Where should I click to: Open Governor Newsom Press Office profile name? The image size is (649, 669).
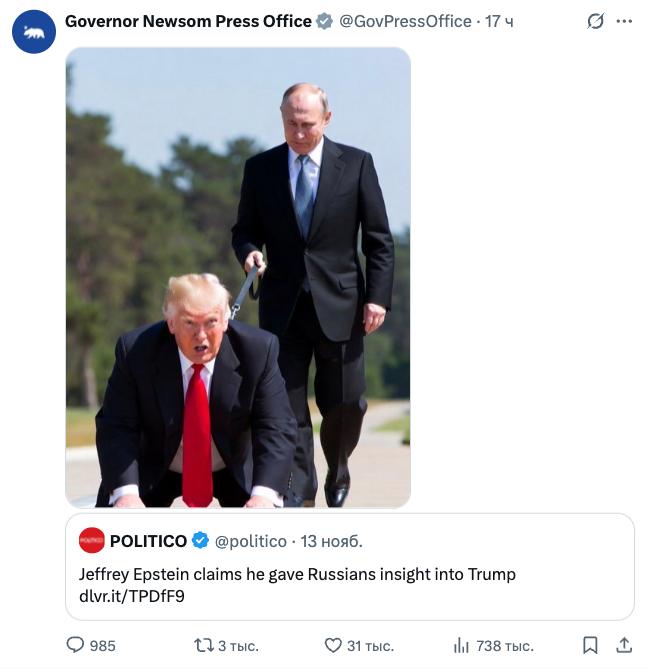click(x=188, y=21)
